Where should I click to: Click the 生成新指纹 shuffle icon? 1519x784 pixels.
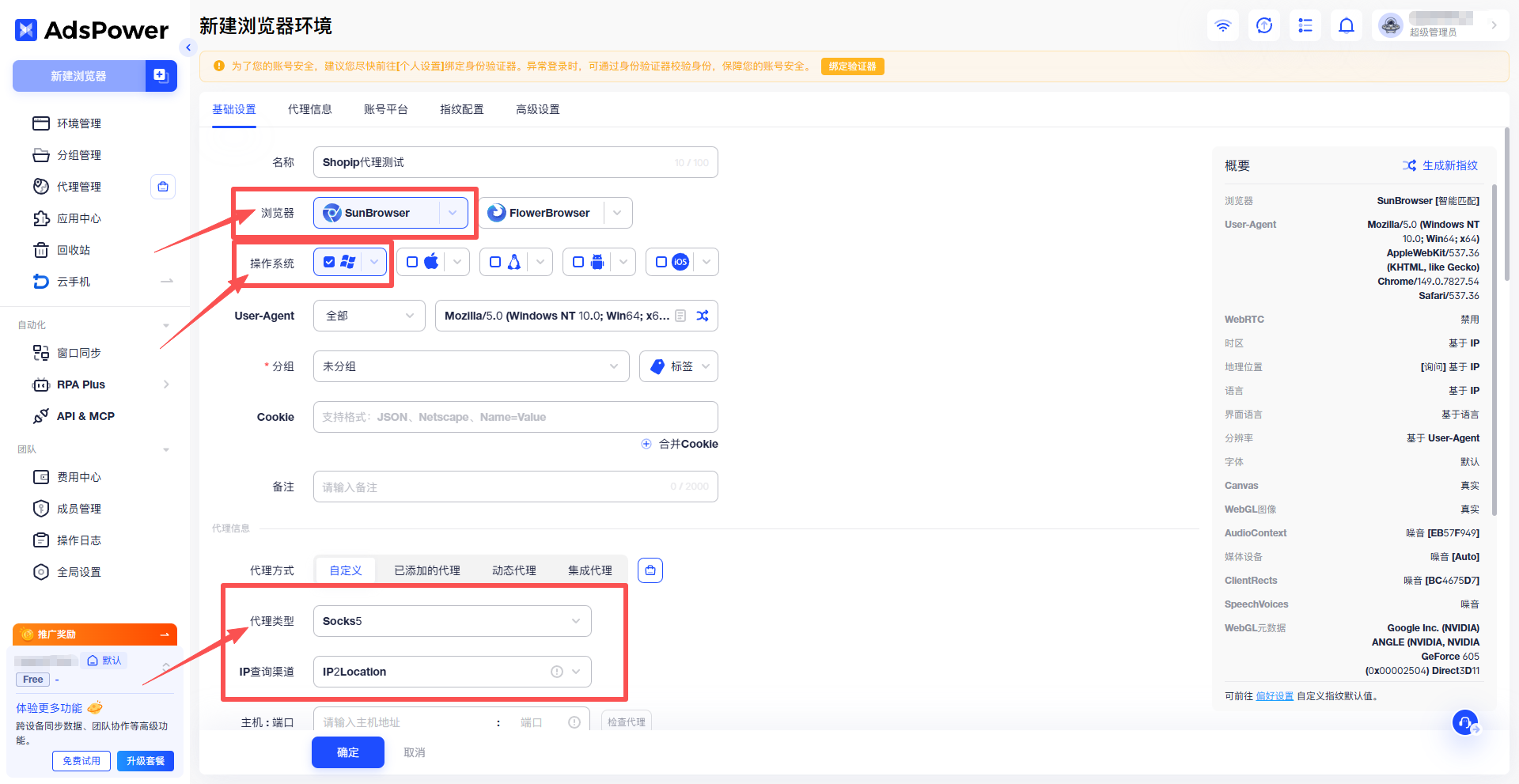(1410, 165)
